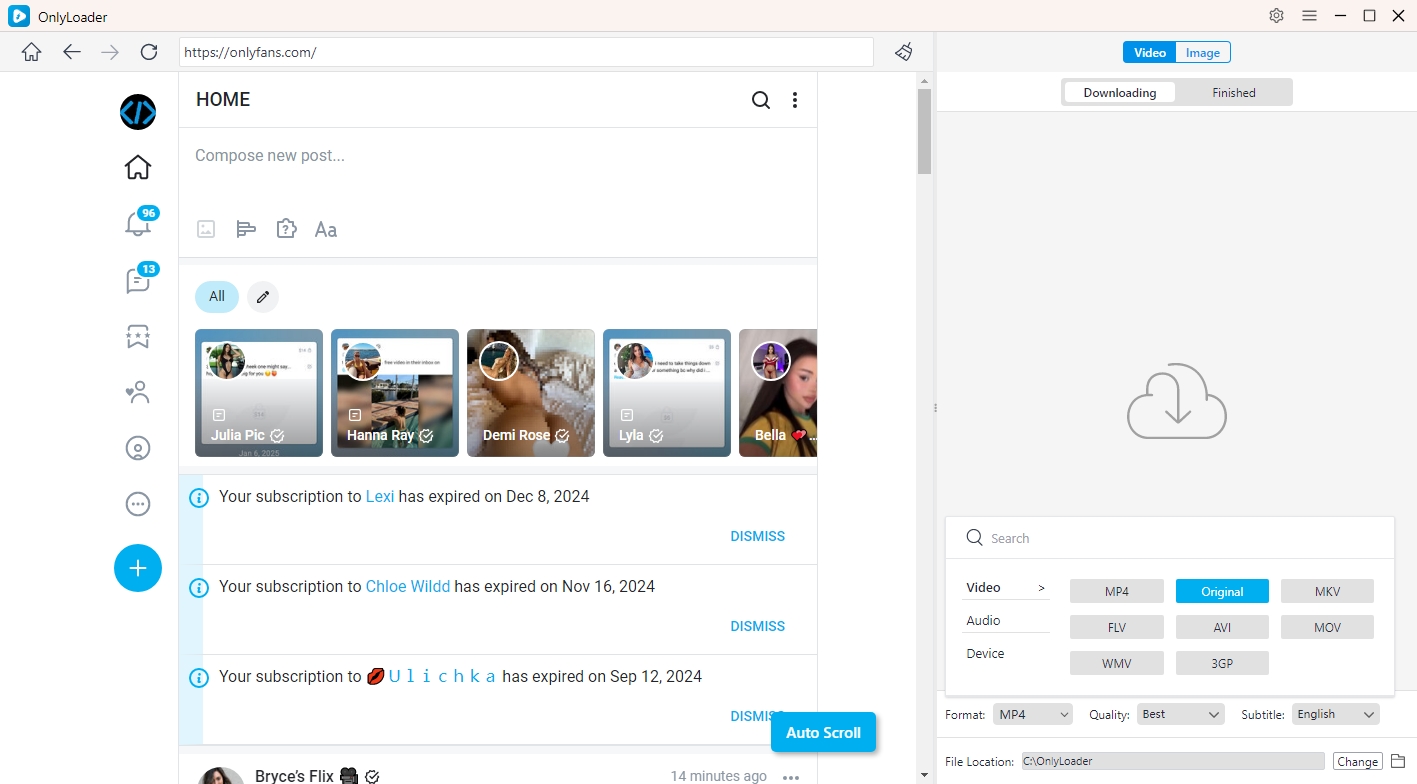Choose AVI format option
The height and width of the screenshot is (784, 1417).
1222,627
